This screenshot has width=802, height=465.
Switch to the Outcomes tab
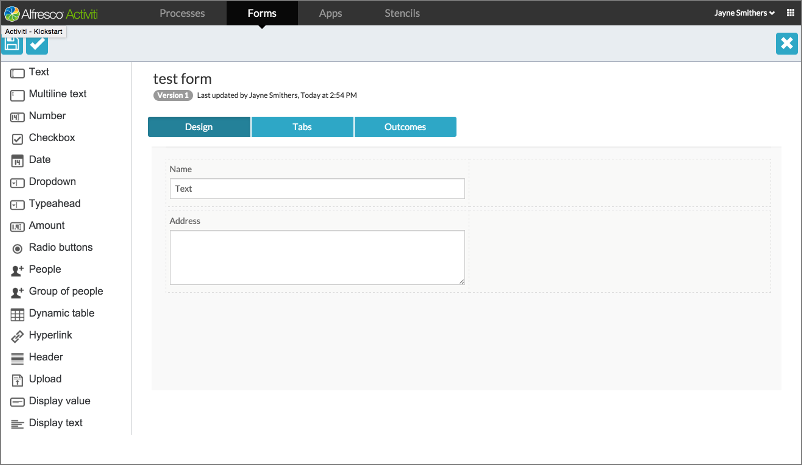(x=405, y=127)
